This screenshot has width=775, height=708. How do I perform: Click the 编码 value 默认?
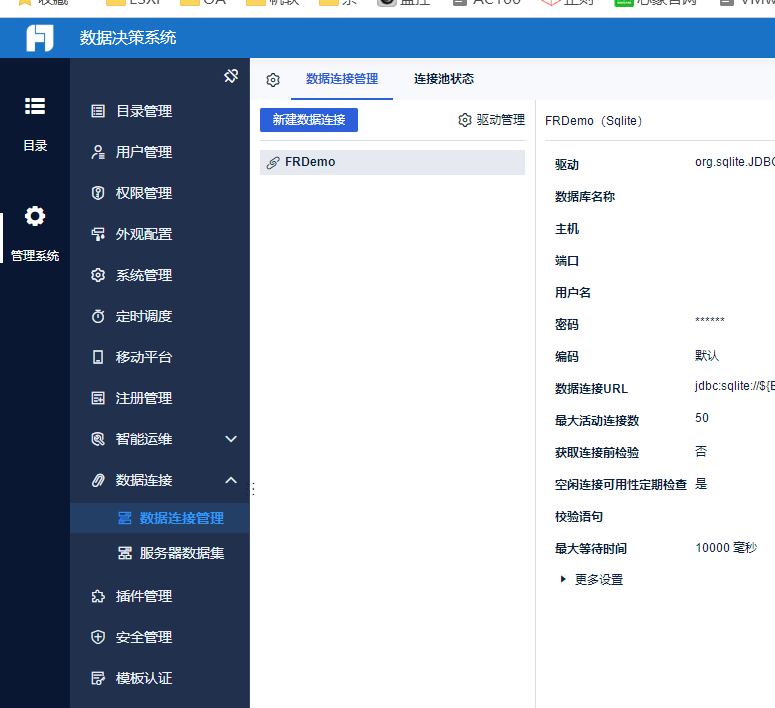[x=707, y=355]
